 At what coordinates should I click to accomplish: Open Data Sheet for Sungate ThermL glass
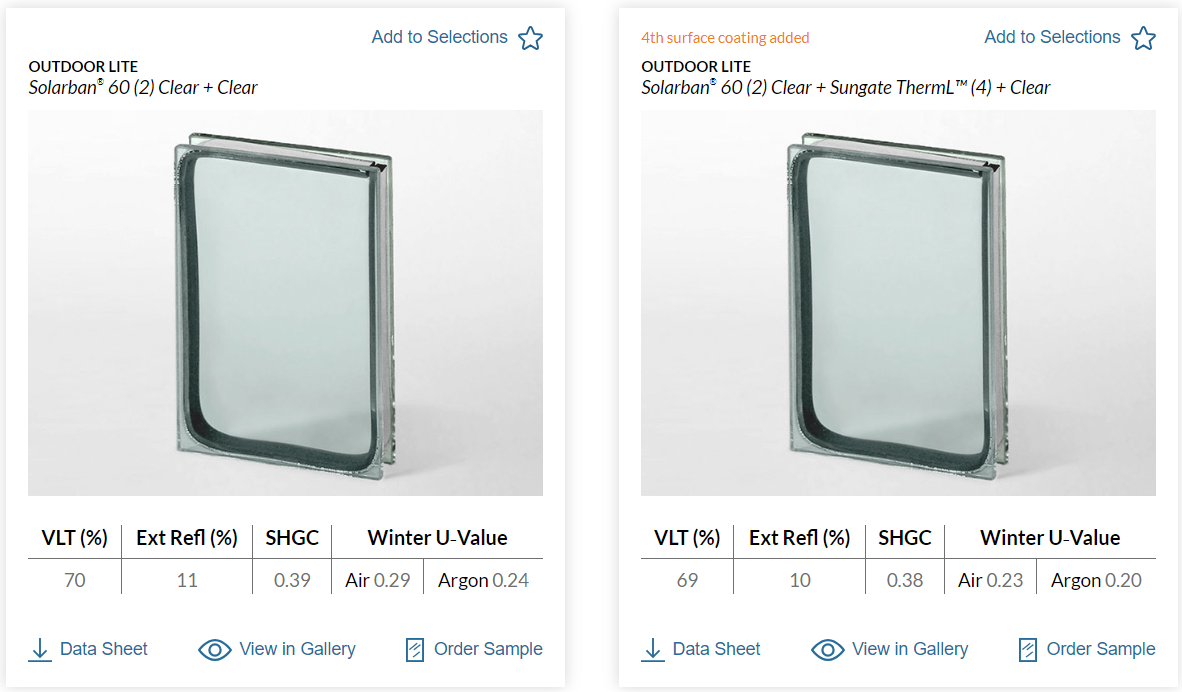click(716, 649)
